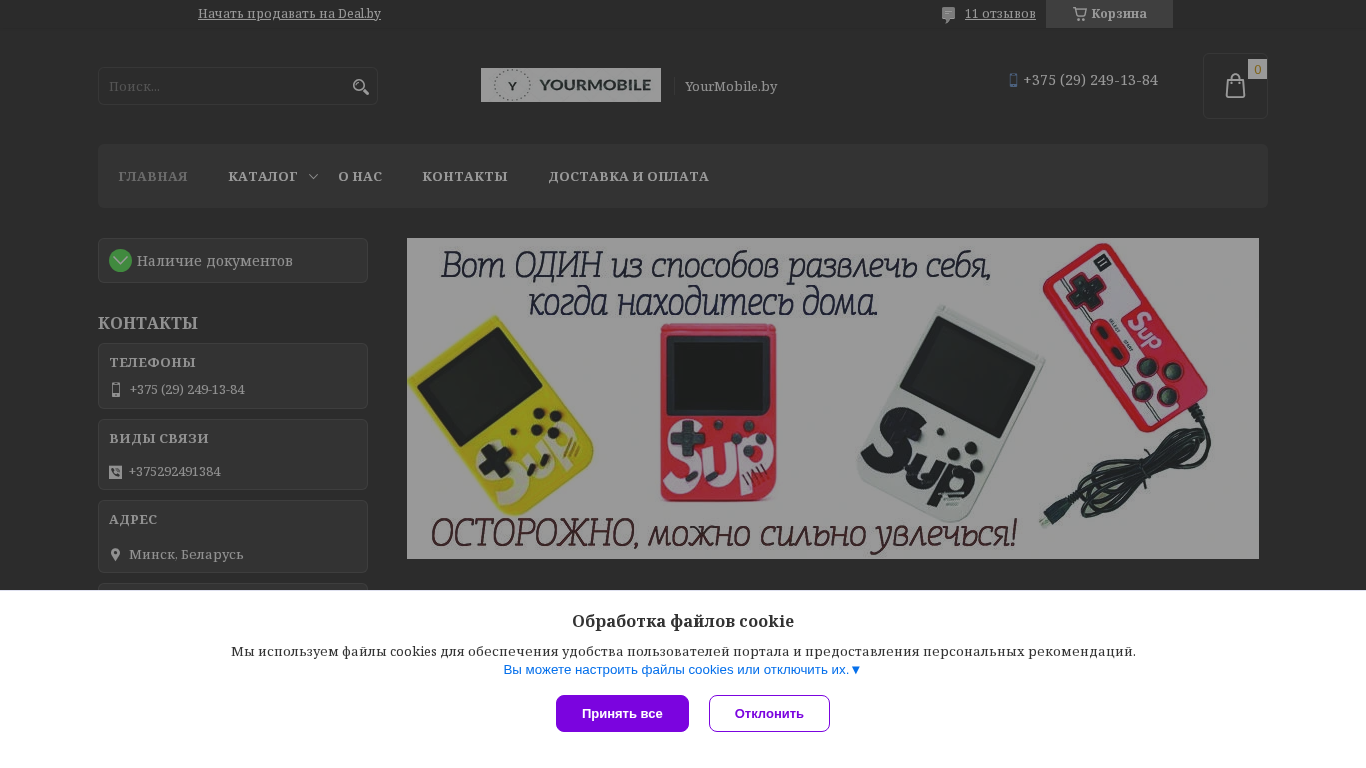Click the Viber contact icon
This screenshot has width=1366, height=768.
coord(115,472)
